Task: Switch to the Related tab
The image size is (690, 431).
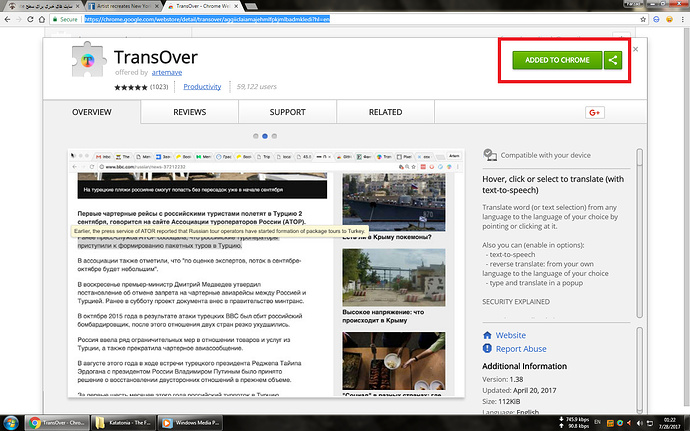Action: [x=385, y=112]
